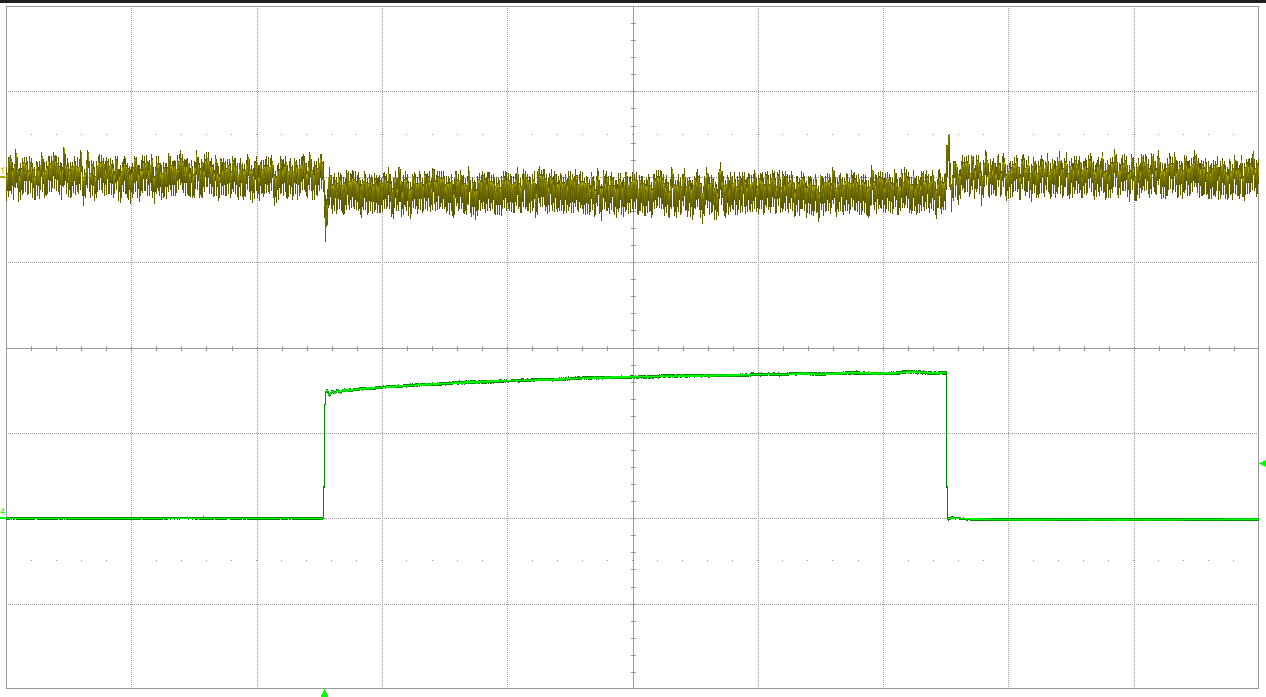The image size is (1266, 697).
Task: Click the falling edge of the green pulse
Action: [x=947, y=445]
